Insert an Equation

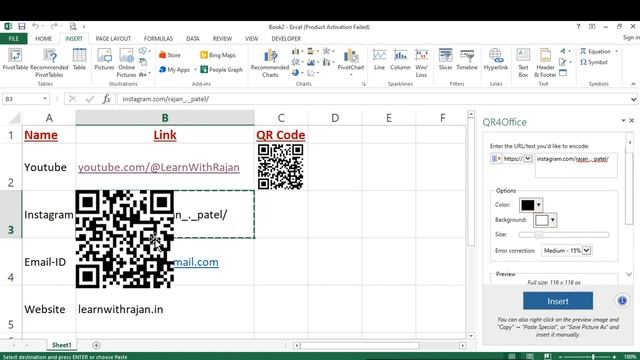tap(596, 51)
